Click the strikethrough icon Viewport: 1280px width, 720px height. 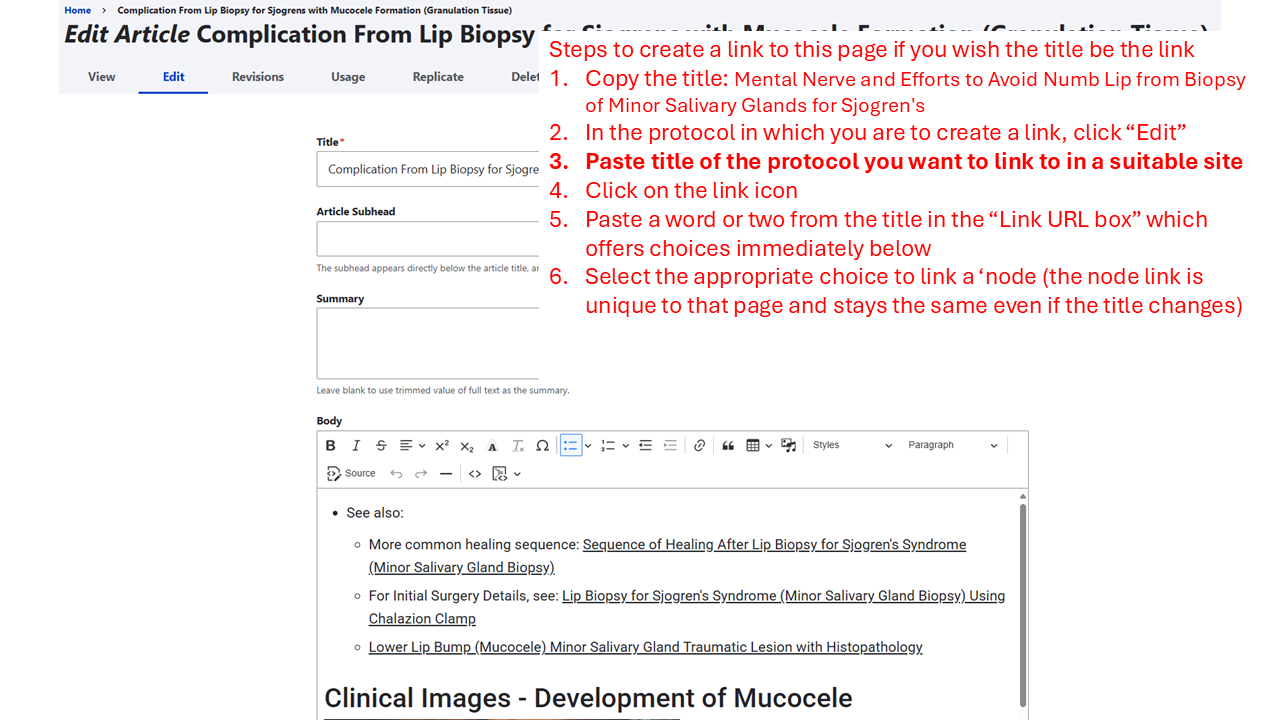point(381,446)
